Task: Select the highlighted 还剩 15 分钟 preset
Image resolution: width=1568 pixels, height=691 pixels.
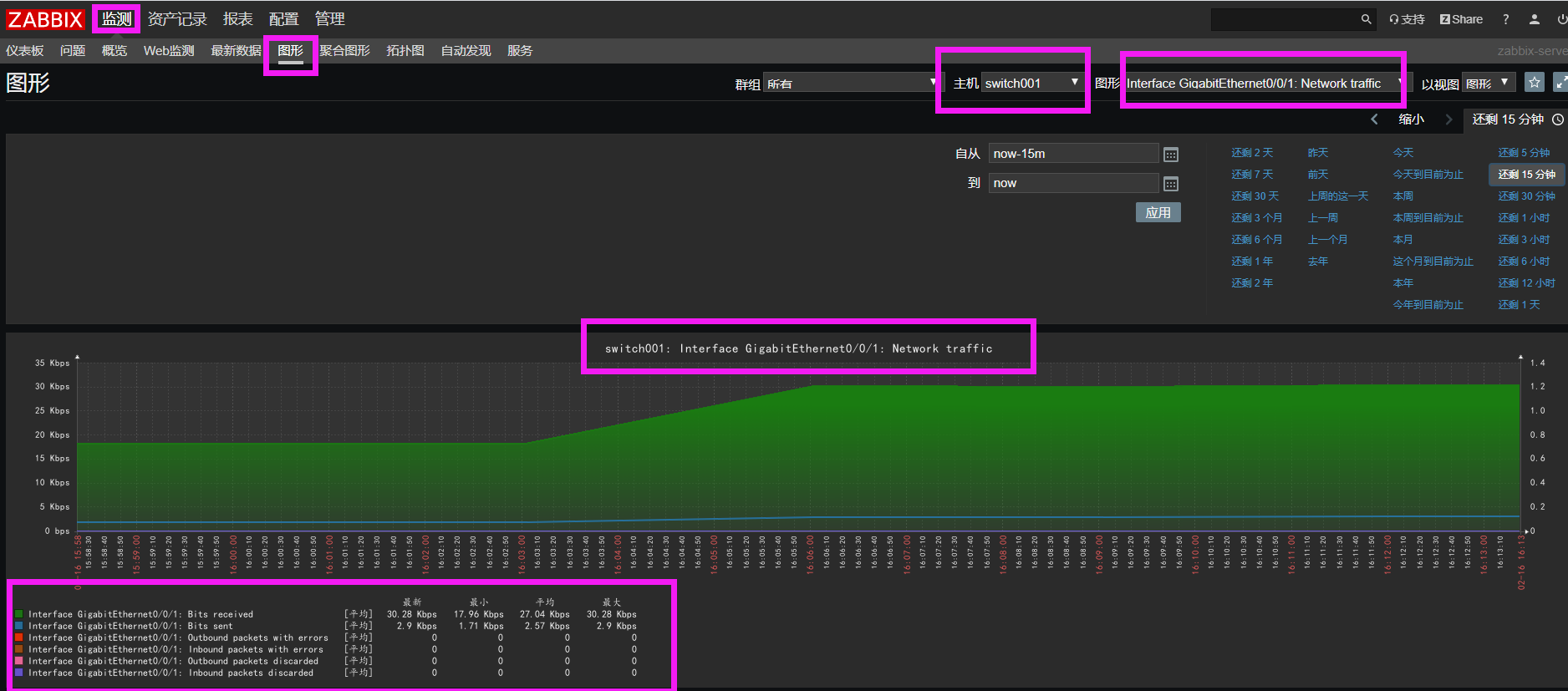Action: coord(1526,175)
